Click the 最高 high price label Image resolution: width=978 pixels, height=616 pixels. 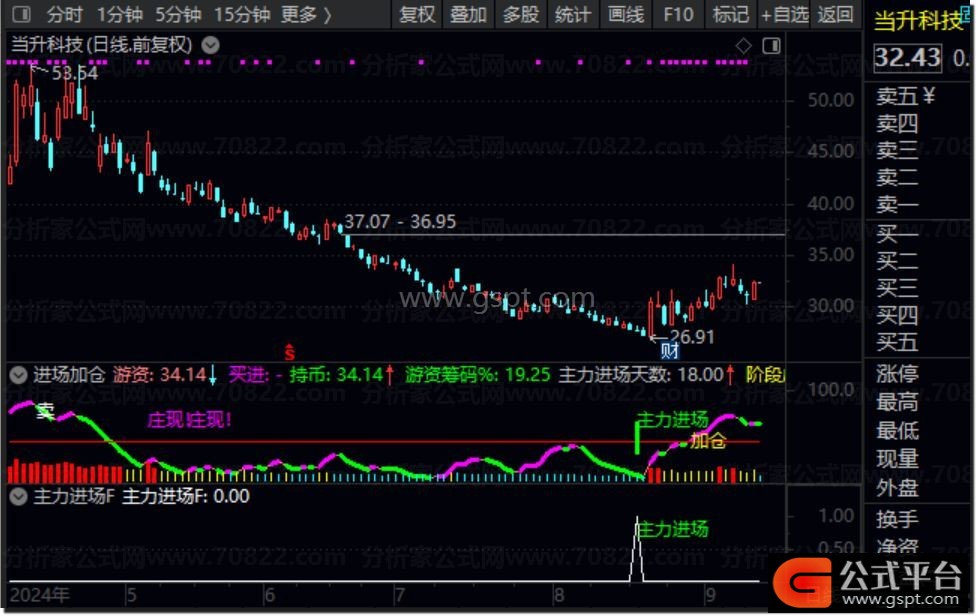tap(897, 402)
